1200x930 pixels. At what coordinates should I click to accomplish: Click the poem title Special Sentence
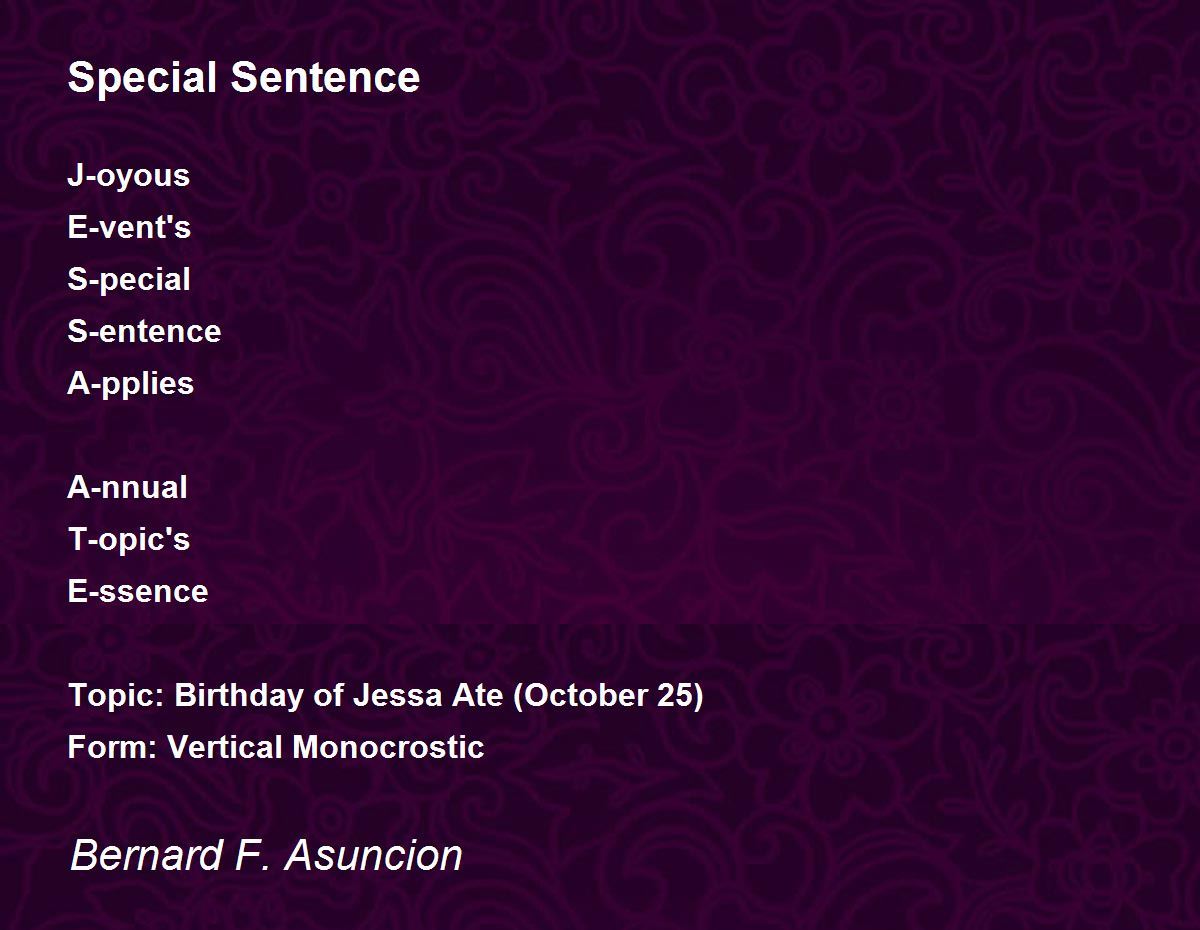[x=244, y=78]
